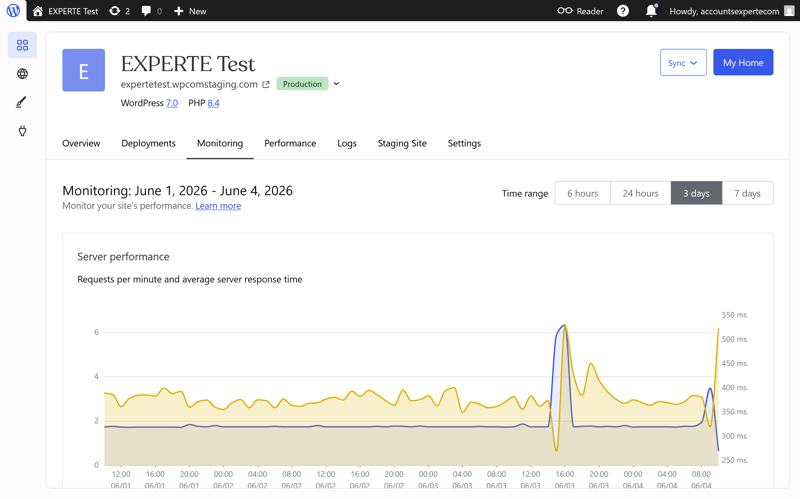The image size is (800, 499).
Task: Click the Reader label in admin bar
Action: click(x=590, y=11)
